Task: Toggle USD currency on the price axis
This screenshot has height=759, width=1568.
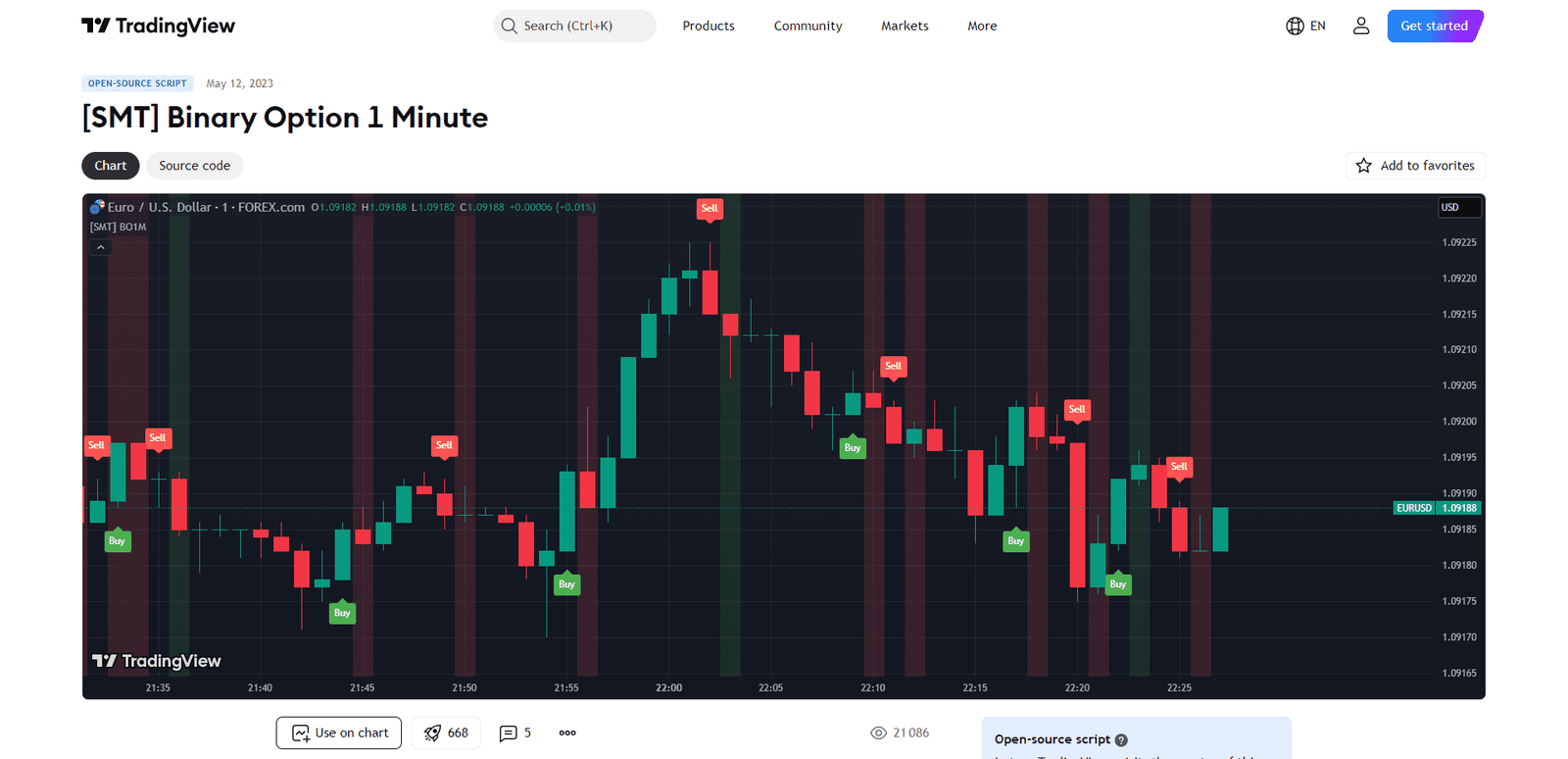Action: pyautogui.click(x=1459, y=207)
